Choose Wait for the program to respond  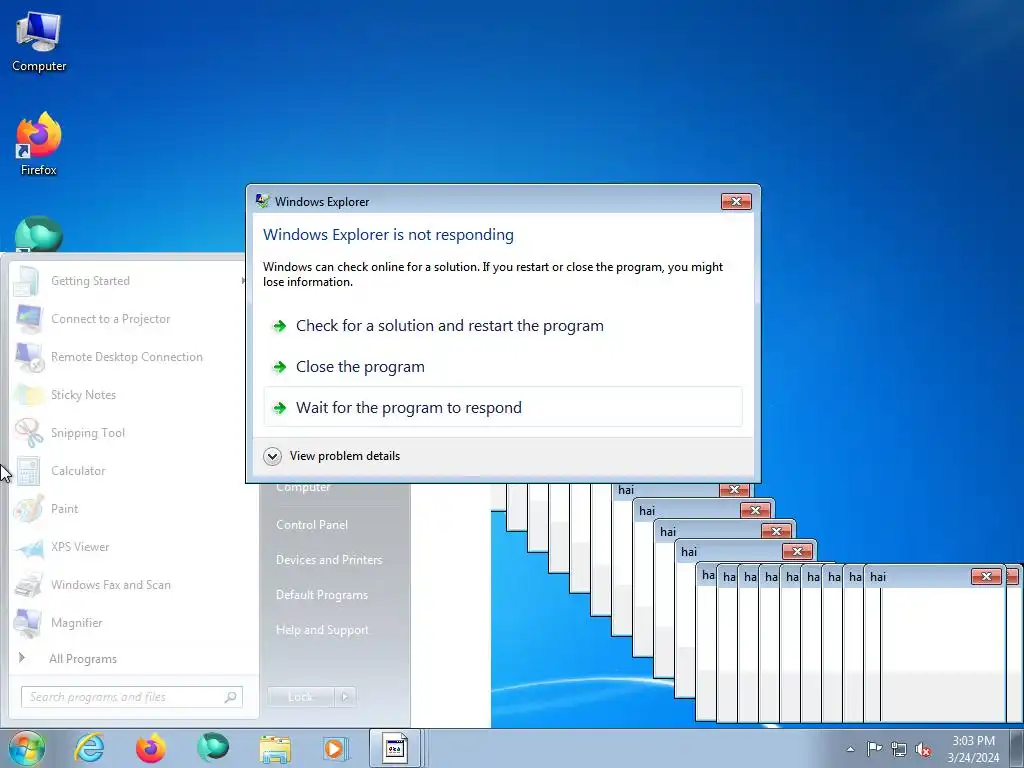point(503,408)
